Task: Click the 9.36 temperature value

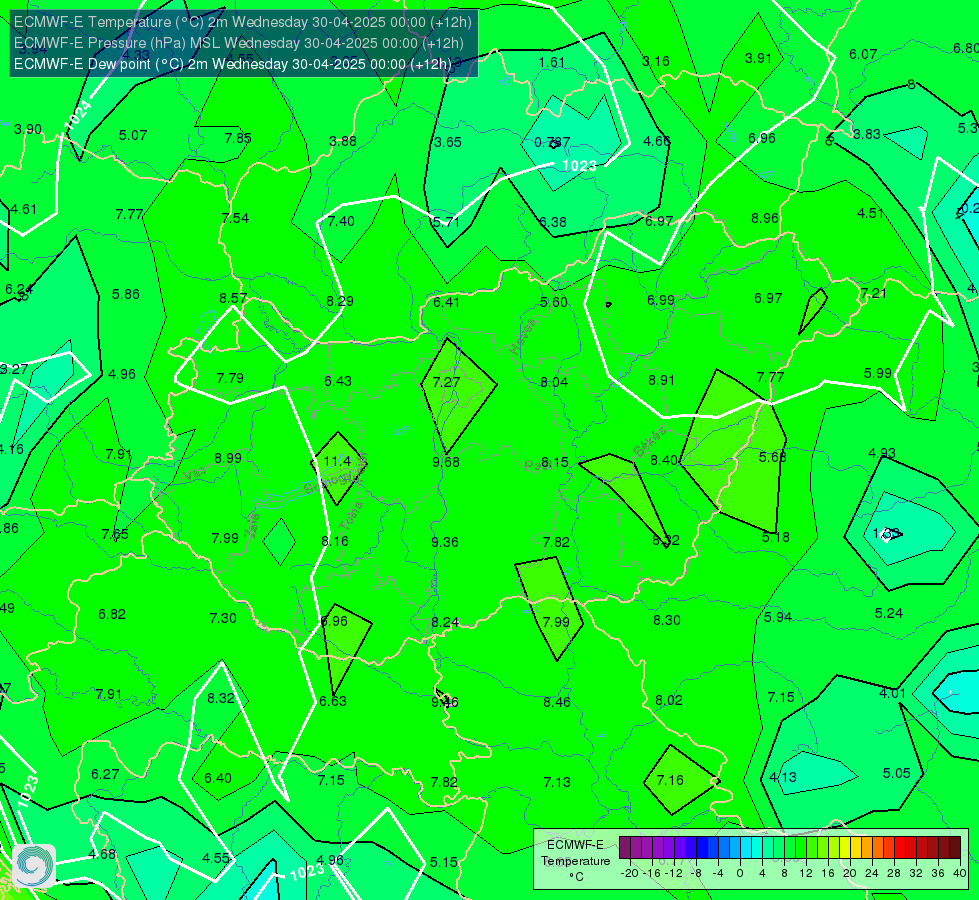Action: point(445,541)
